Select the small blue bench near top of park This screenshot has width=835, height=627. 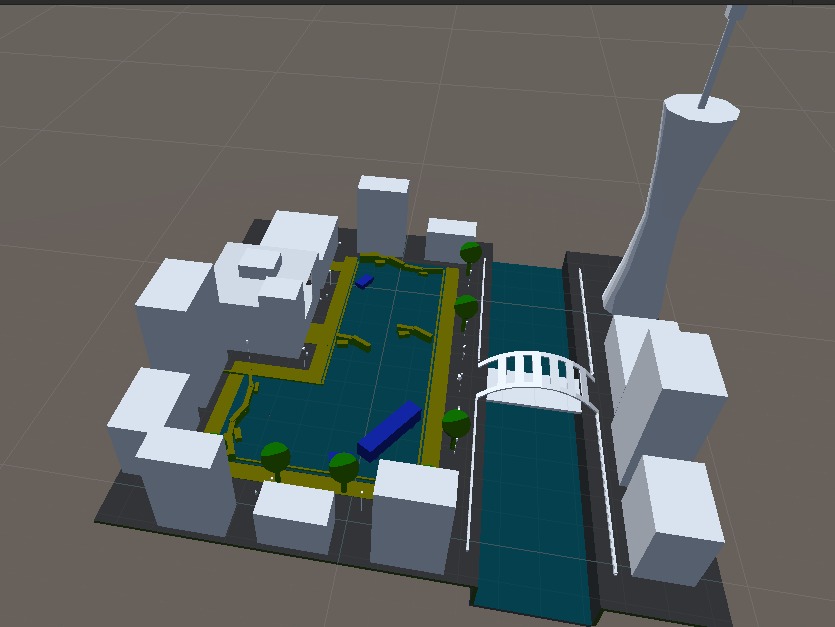coord(365,283)
